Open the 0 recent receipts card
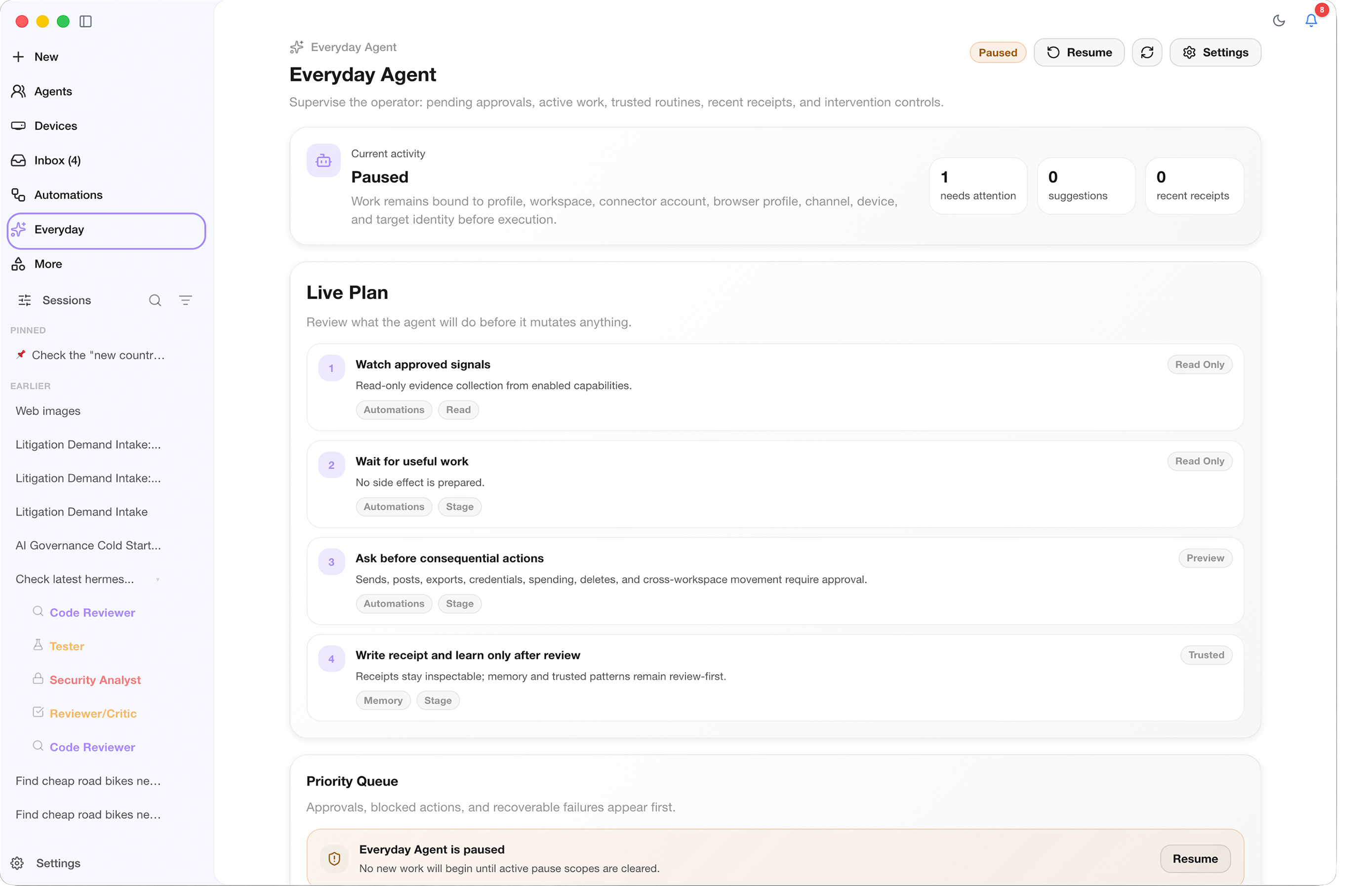This screenshot has width=1372, height=886. coord(1194,186)
